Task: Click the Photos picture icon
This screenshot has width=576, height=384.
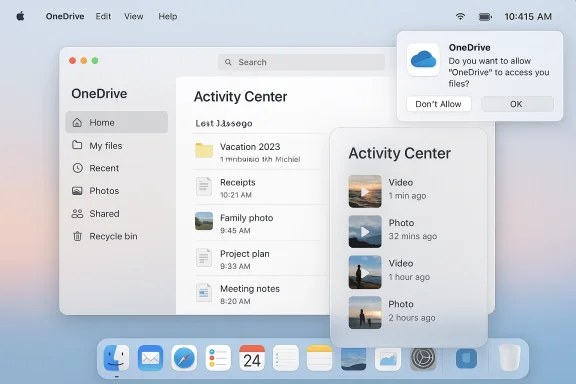Action: 77,191
